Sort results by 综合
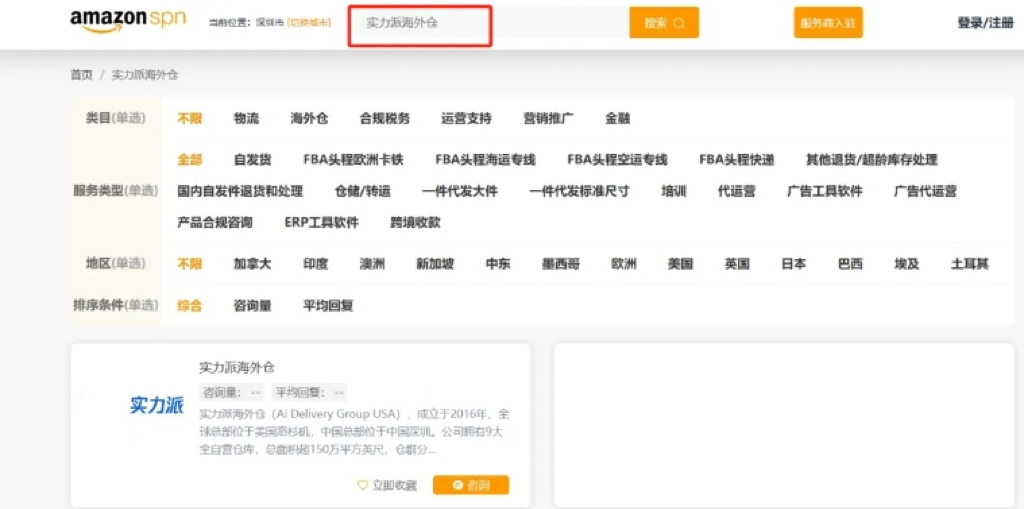1024x509 pixels. pos(190,305)
